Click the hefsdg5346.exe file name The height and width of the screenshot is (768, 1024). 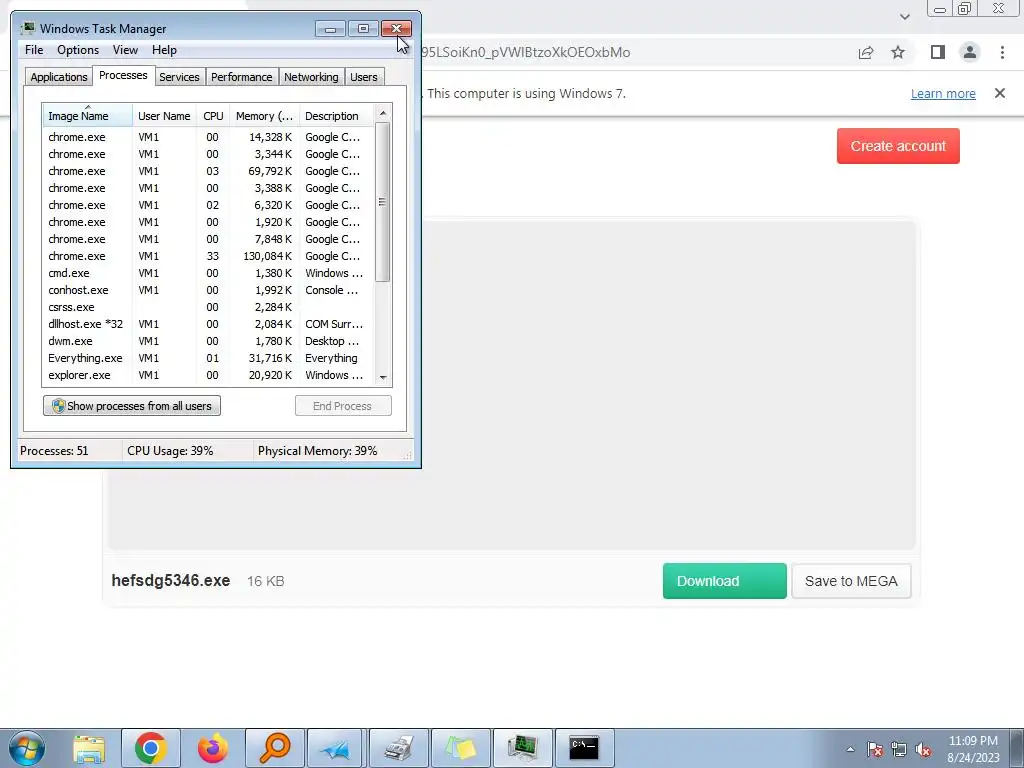tap(171, 581)
